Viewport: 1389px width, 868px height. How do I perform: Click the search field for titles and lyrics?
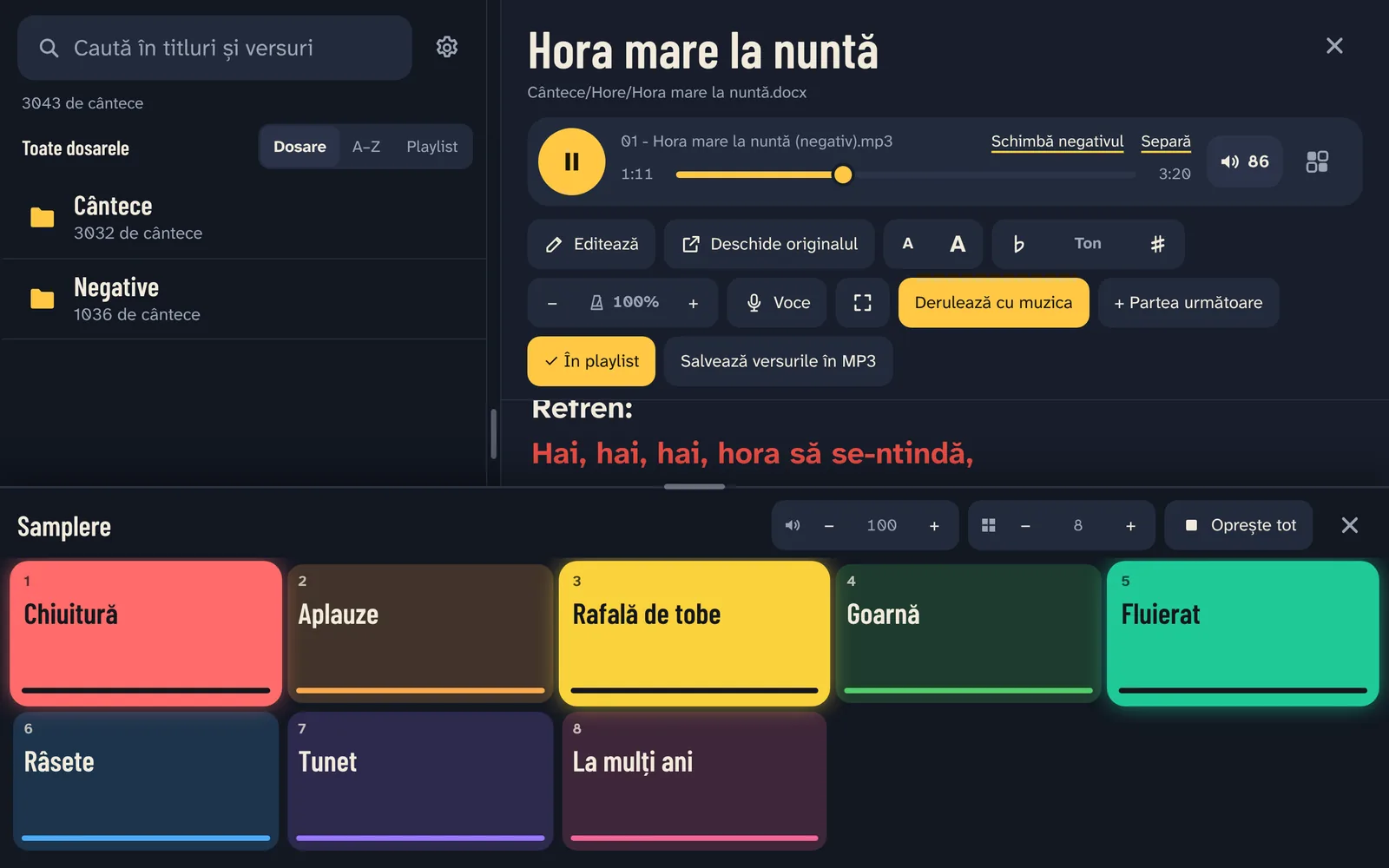(214, 48)
